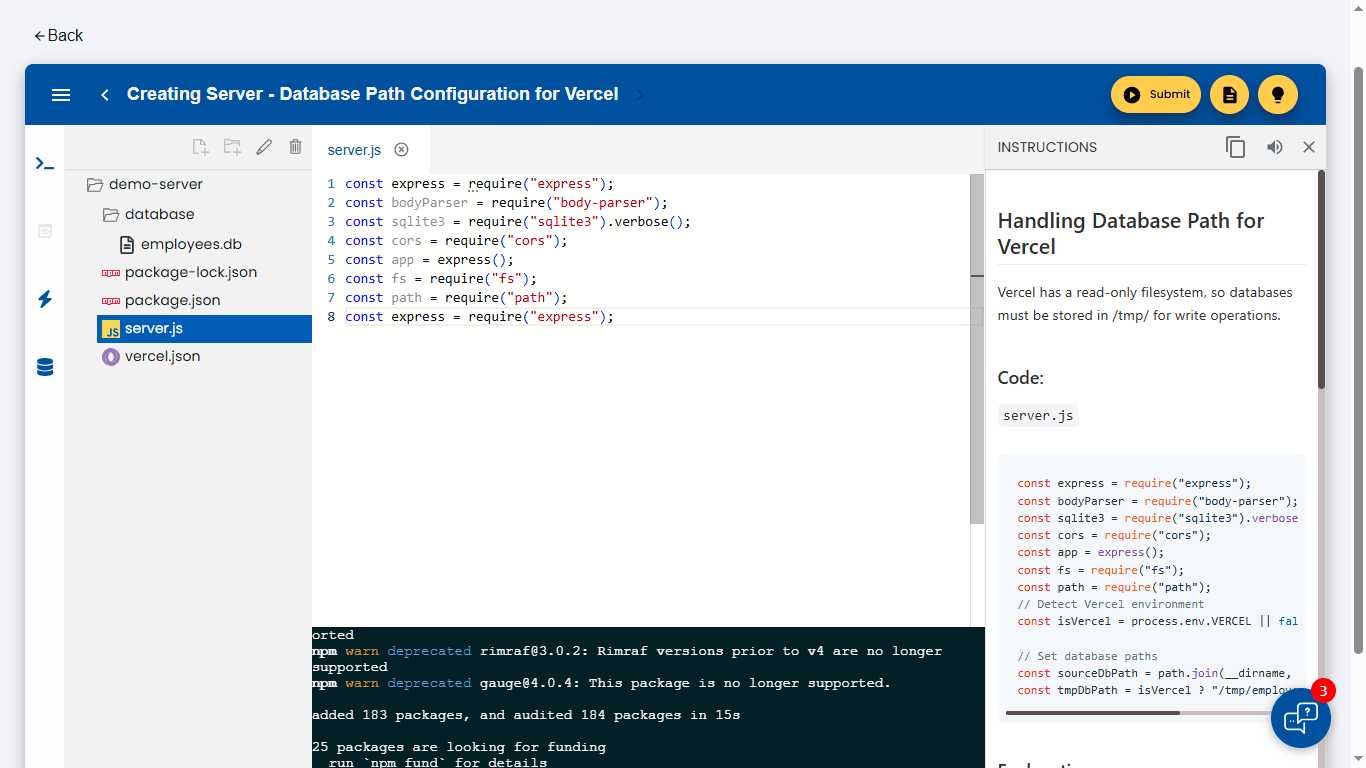Click the read-only filesystem description paragraph
Screen dimensions: 1366x768
1145,304
